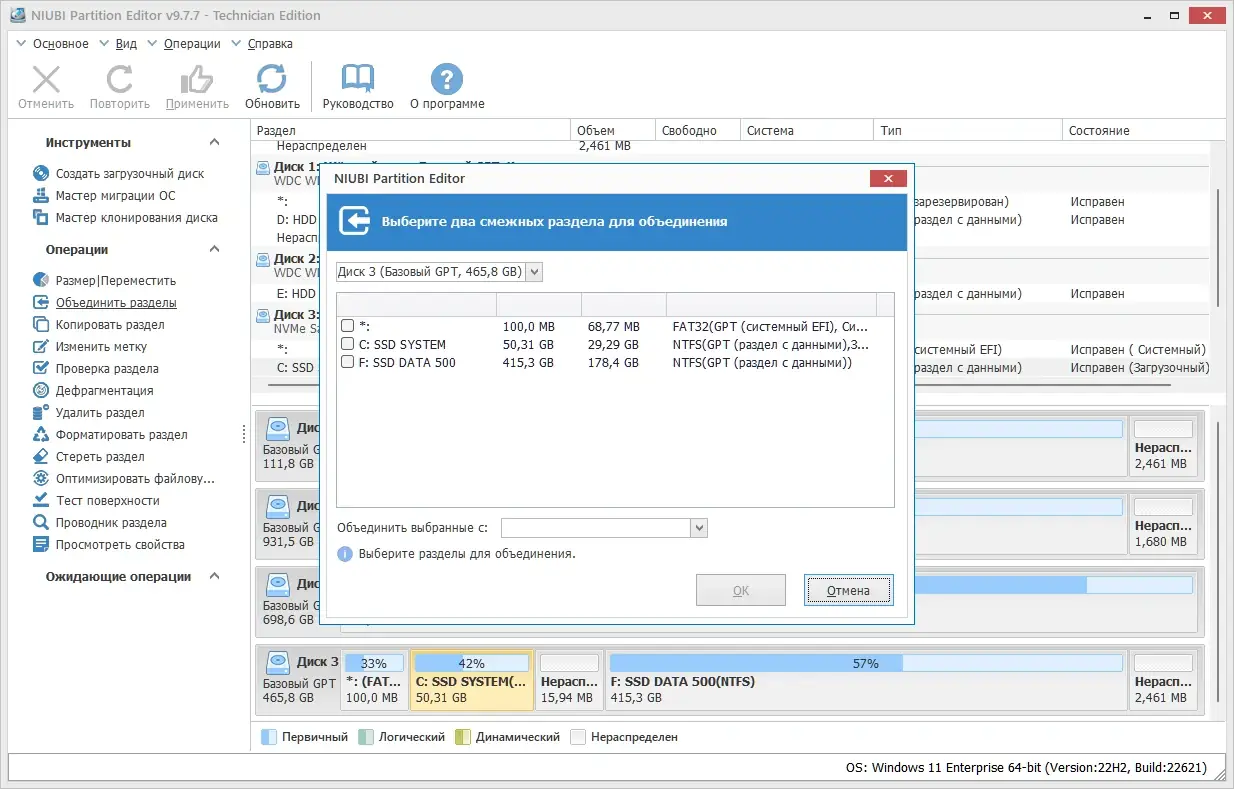
Task: Click the Повторить redo toolbar icon
Action: 120,80
